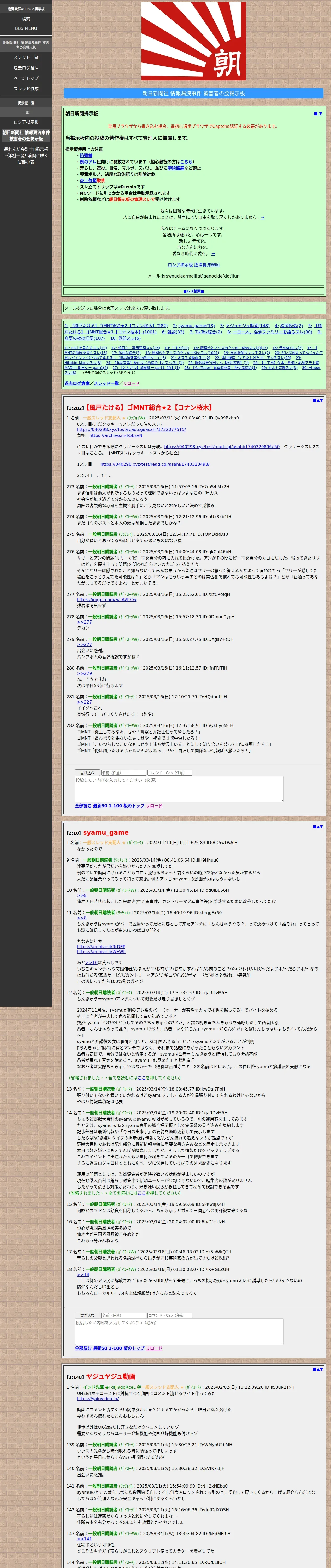Follow the こちら link for beginners
Viewport: 331px width, 1568px height.
coord(186,162)
